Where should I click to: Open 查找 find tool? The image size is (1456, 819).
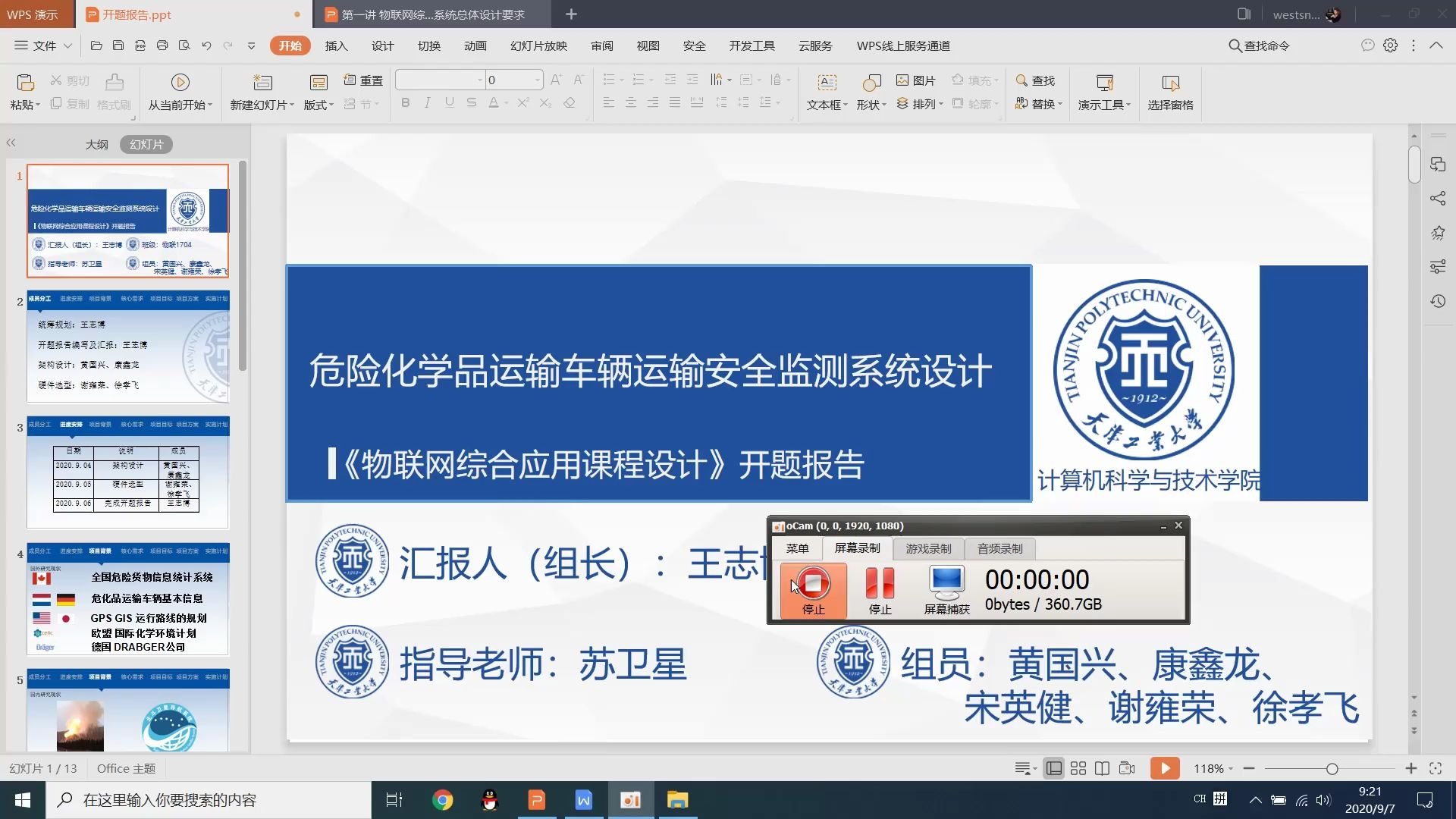(x=1036, y=80)
